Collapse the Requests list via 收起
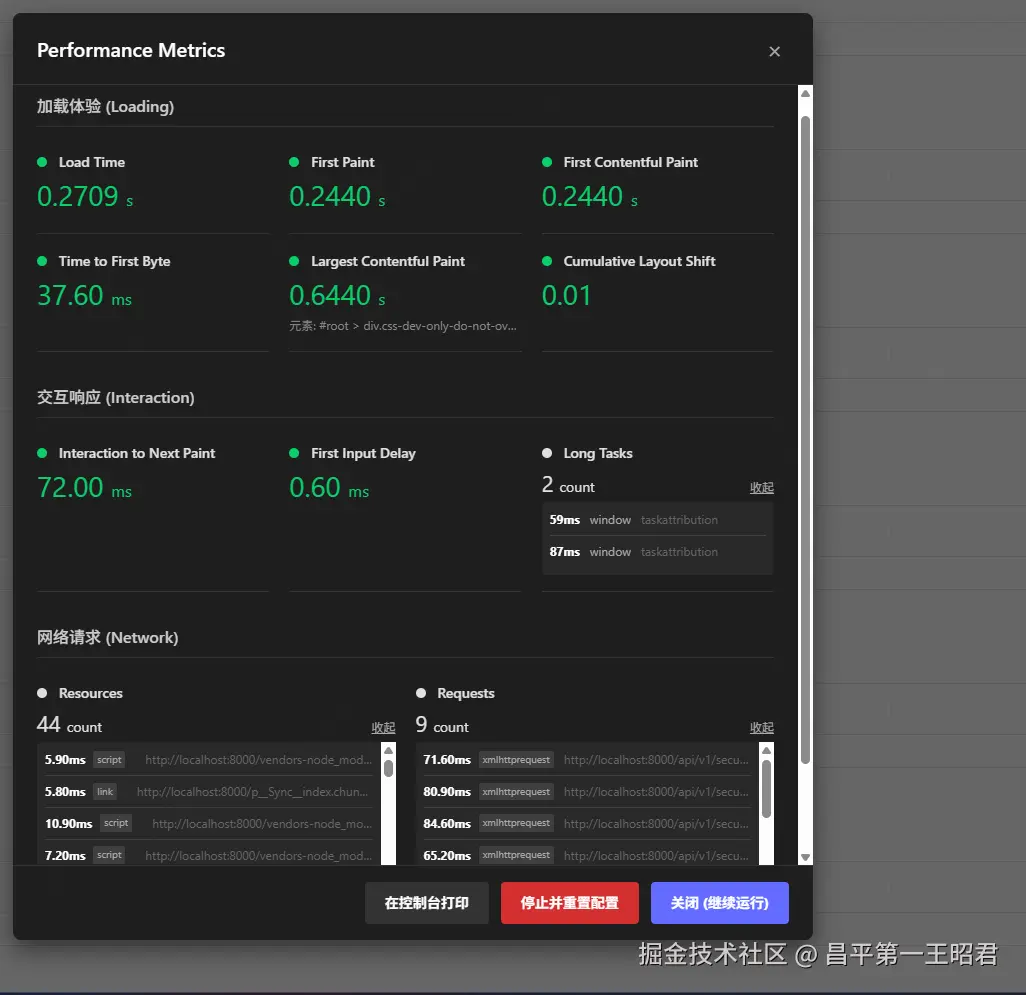This screenshot has width=1026, height=995. pyautogui.click(x=762, y=727)
